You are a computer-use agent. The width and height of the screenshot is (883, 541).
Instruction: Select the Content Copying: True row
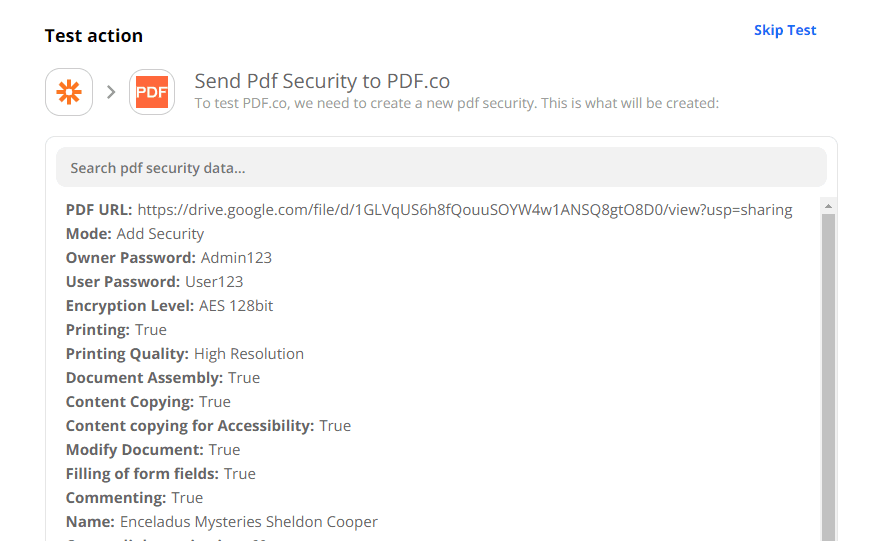pyautogui.click(x=148, y=402)
